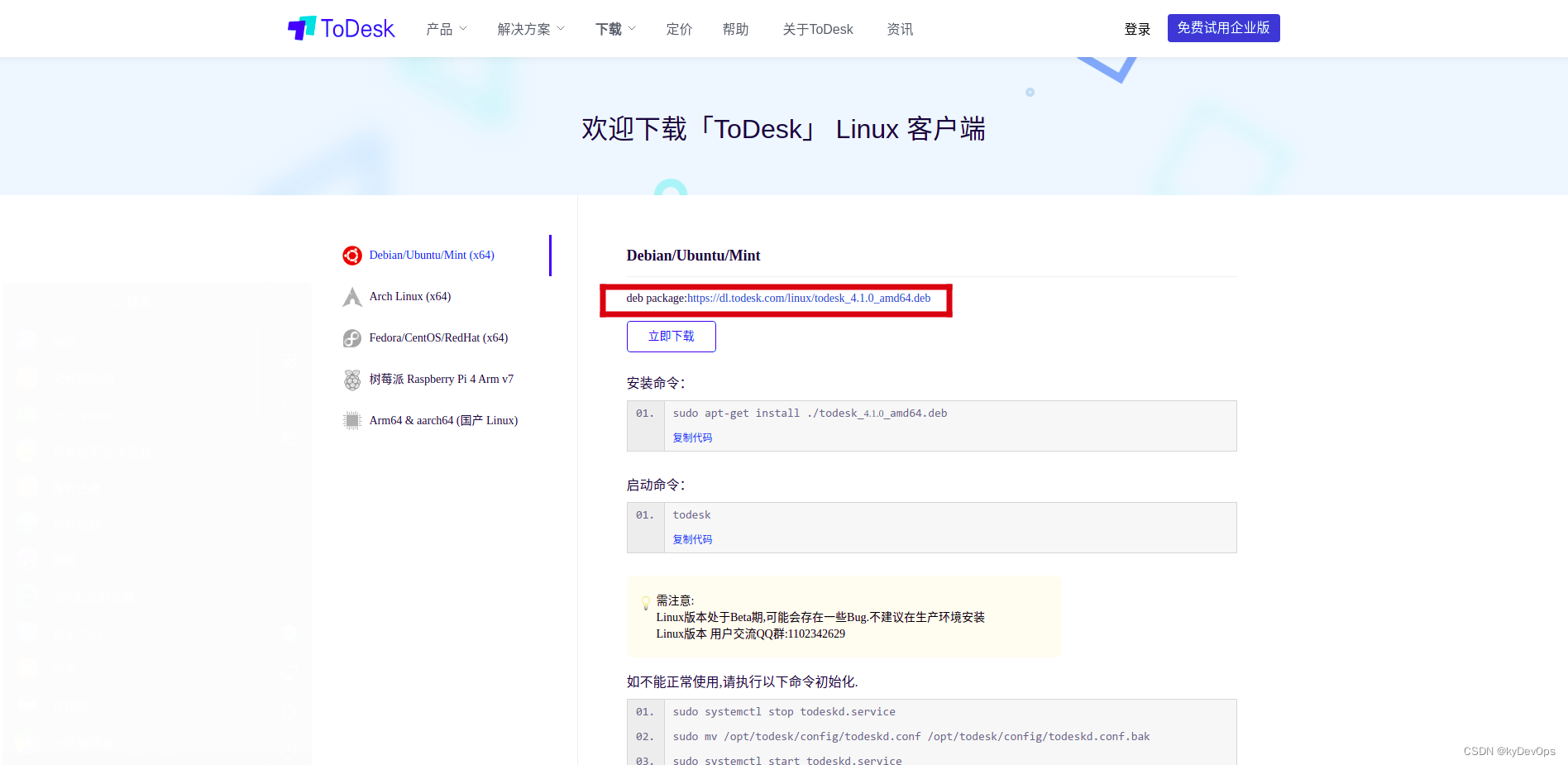Select the Debian/Ubuntu/Mint red Ubuntu icon
The image size is (1568, 765).
click(352, 256)
